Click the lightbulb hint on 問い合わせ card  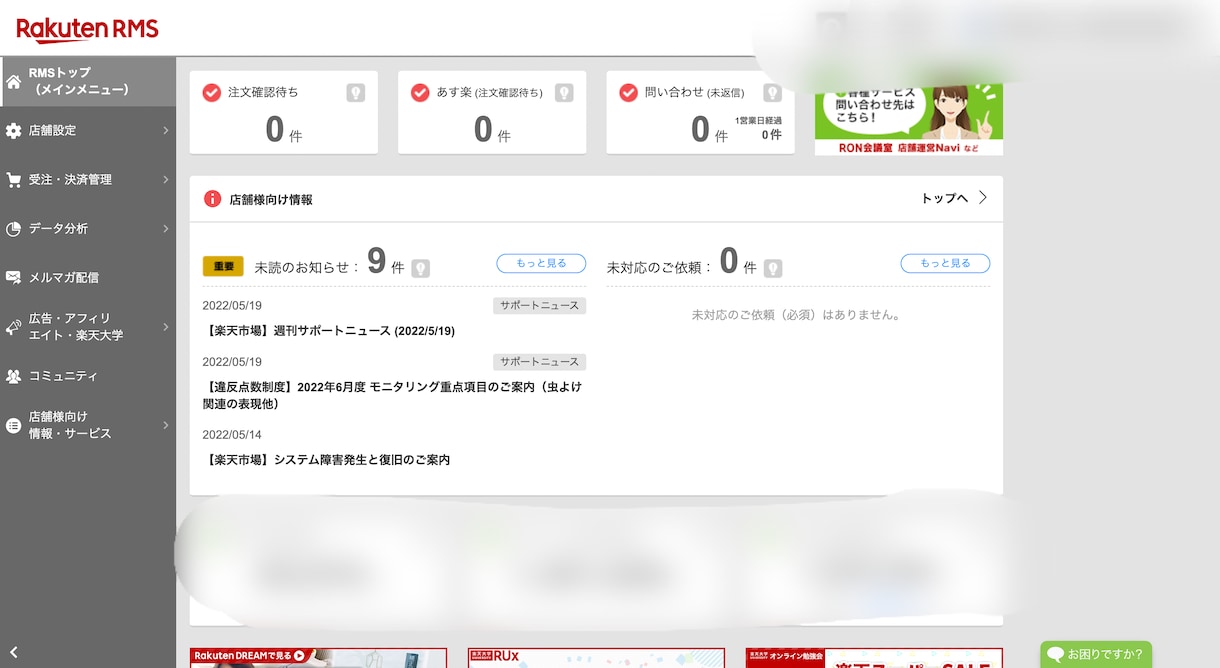[772, 92]
